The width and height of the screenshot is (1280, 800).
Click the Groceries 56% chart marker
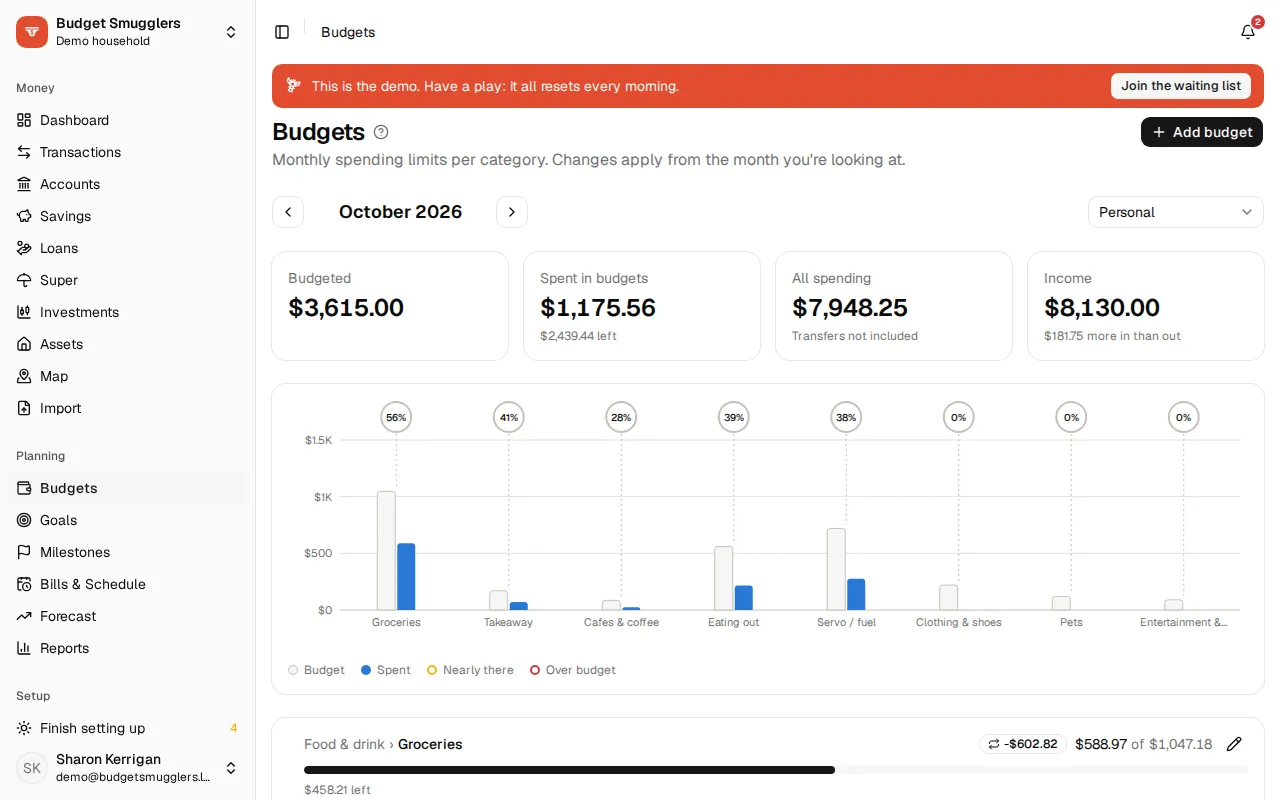coord(396,417)
